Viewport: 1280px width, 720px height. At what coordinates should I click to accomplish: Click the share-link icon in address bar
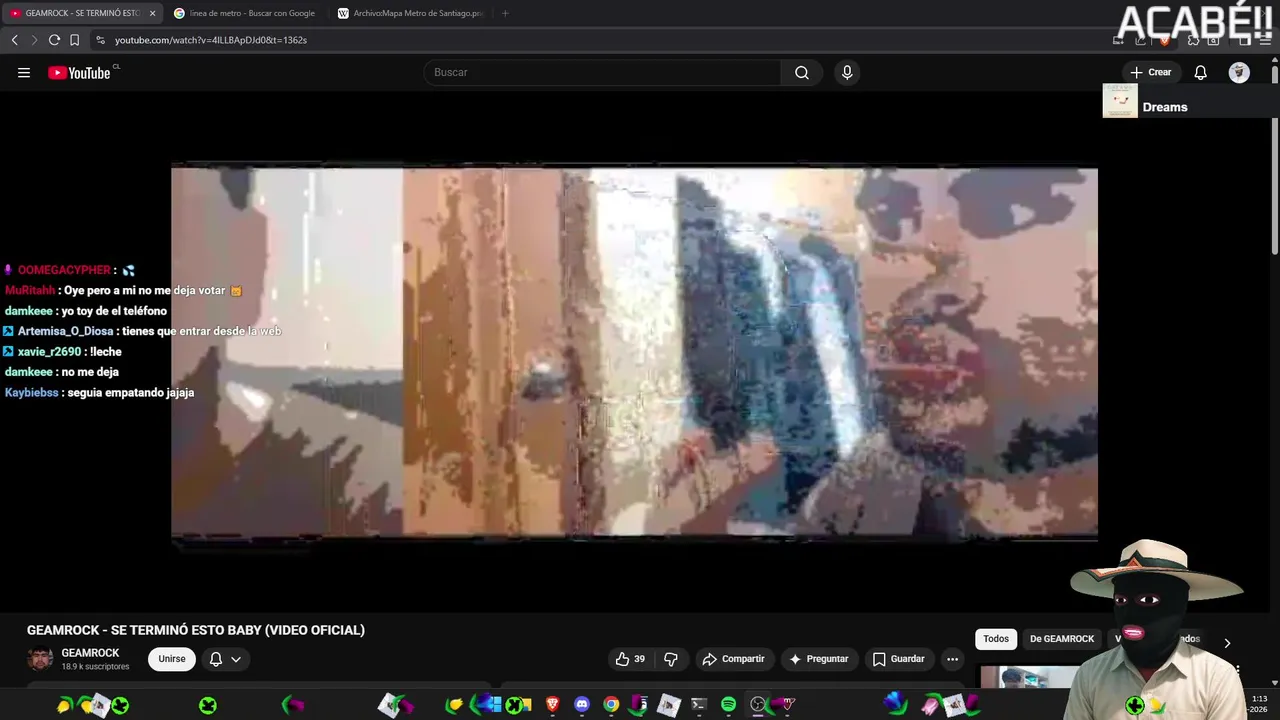(1140, 40)
